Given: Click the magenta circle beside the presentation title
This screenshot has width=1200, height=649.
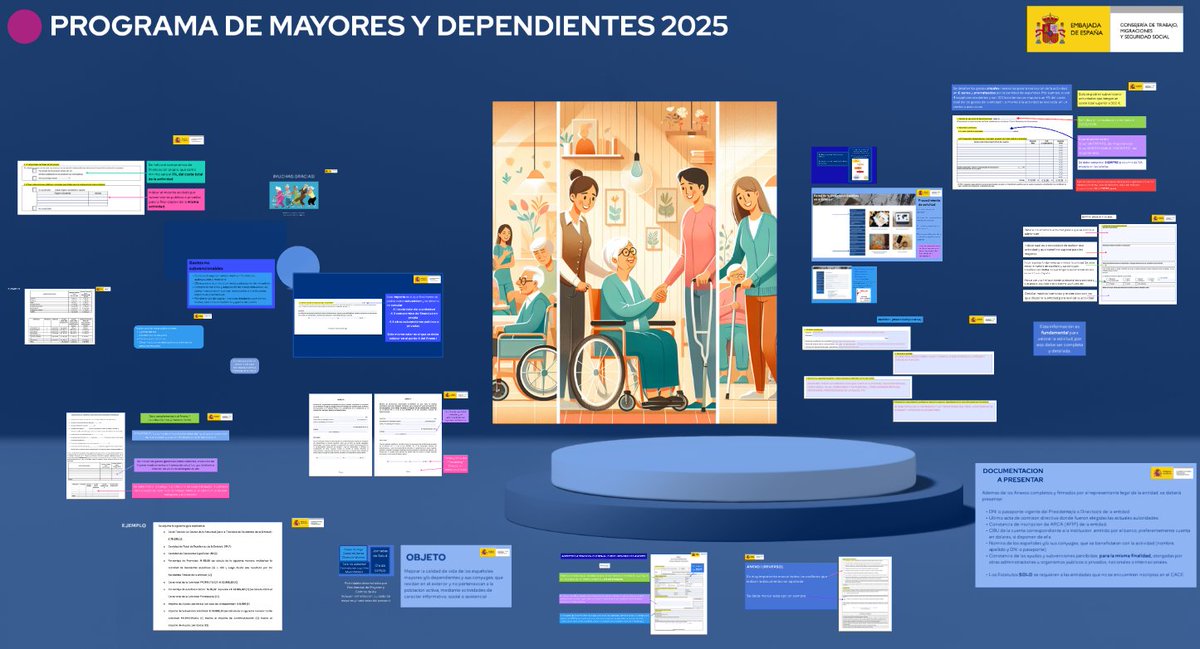Looking at the screenshot, I should coord(24,26).
